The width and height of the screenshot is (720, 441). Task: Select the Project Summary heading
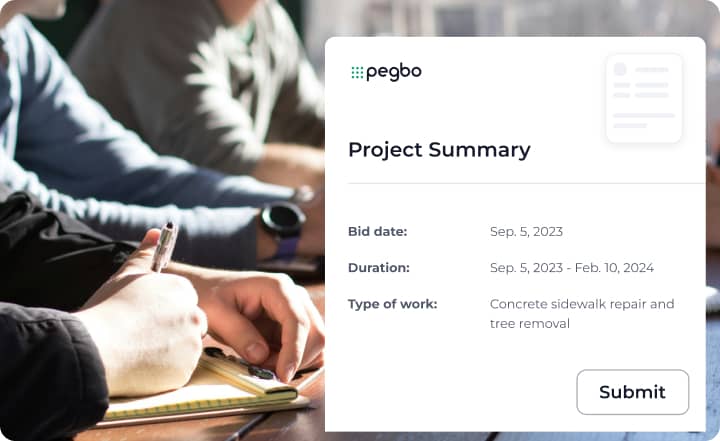tap(439, 150)
